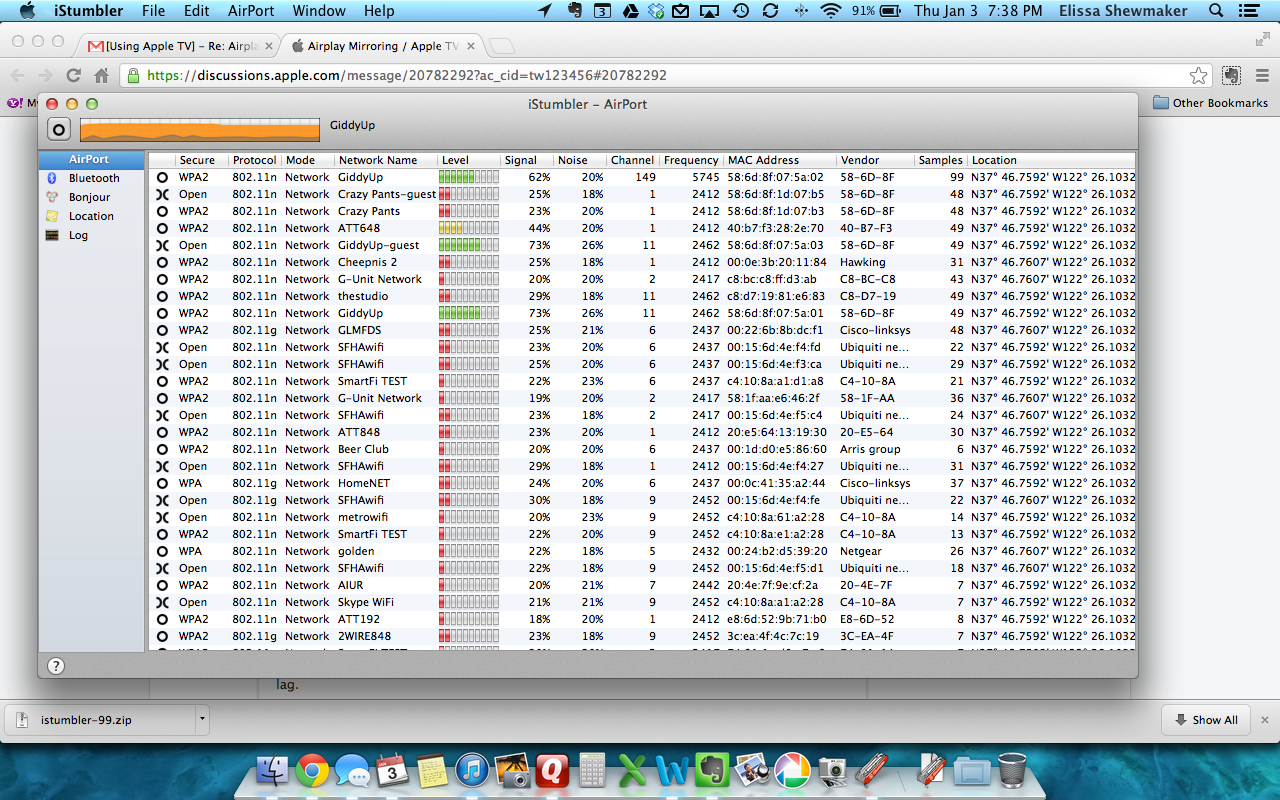Screen dimensions: 1280x800
Task: Open the Time Machine menu bar icon
Action: pos(741,11)
